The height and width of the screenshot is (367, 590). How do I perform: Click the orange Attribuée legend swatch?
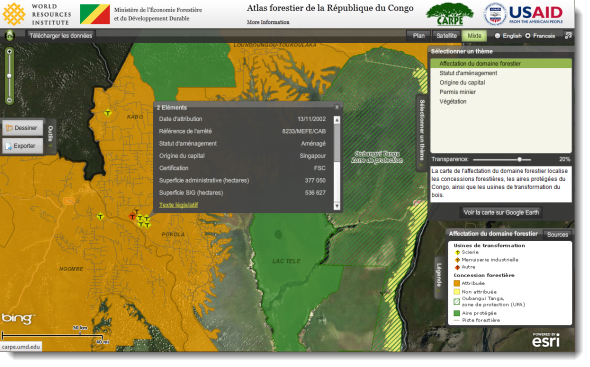[457, 283]
